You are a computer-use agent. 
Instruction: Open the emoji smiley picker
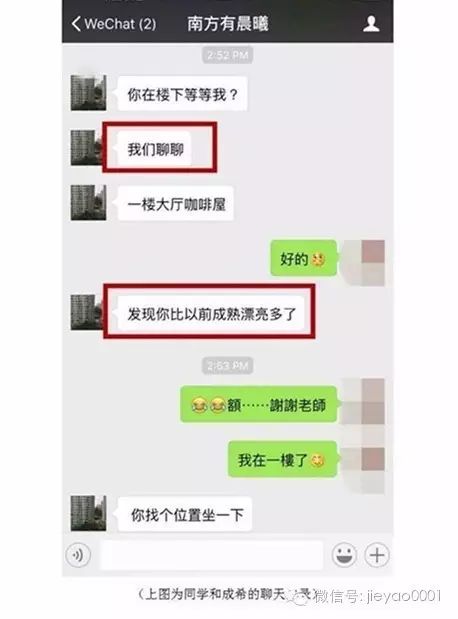click(x=344, y=555)
